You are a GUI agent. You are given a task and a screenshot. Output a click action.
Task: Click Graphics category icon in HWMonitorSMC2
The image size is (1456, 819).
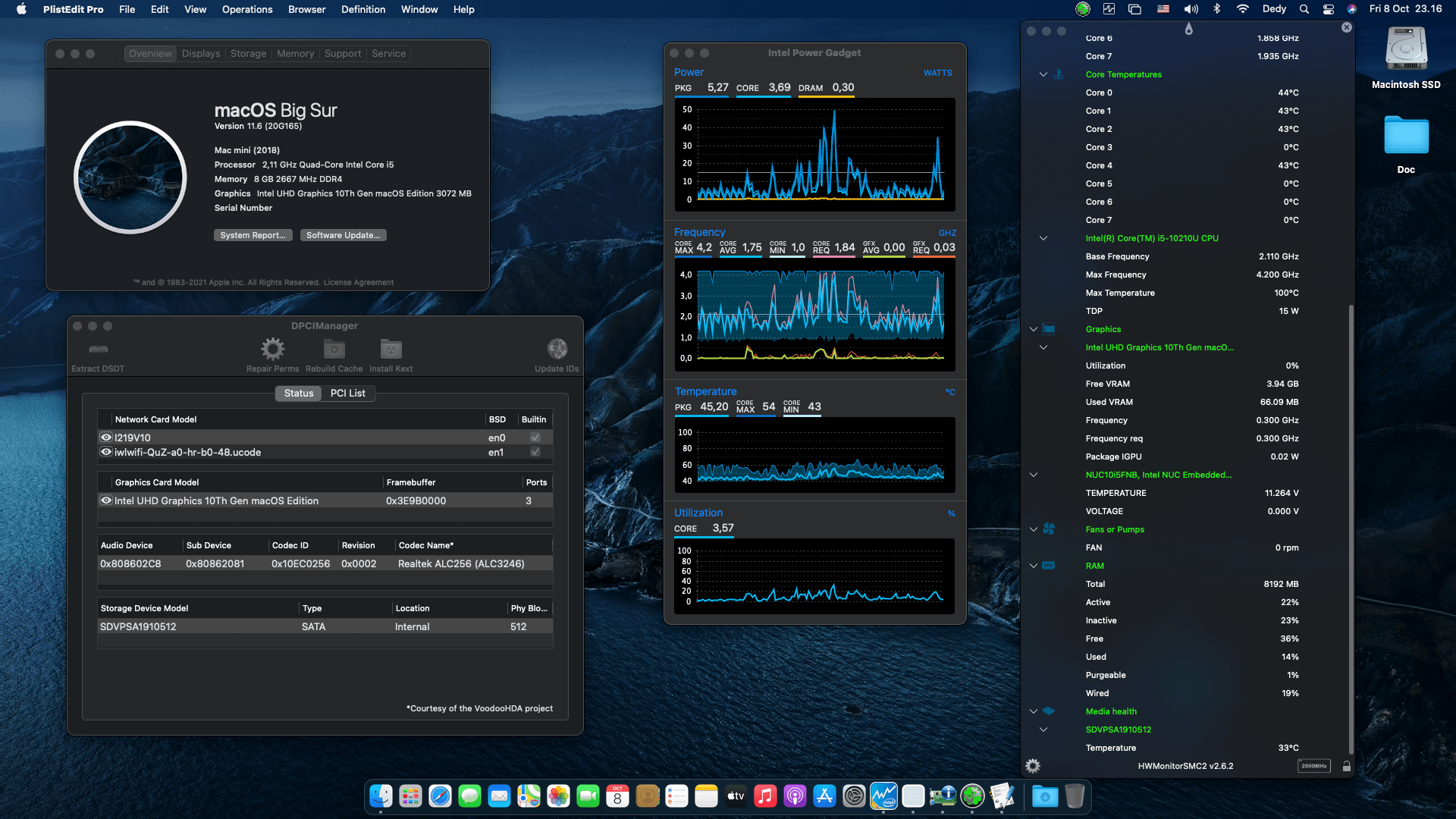tap(1049, 329)
